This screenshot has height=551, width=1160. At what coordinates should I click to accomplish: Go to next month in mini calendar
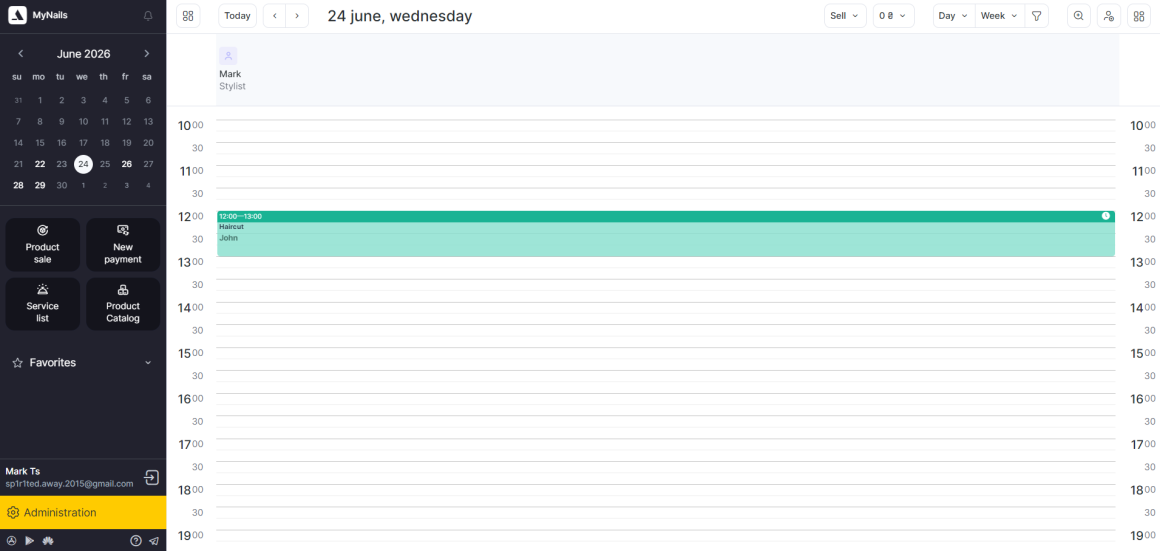(x=146, y=53)
